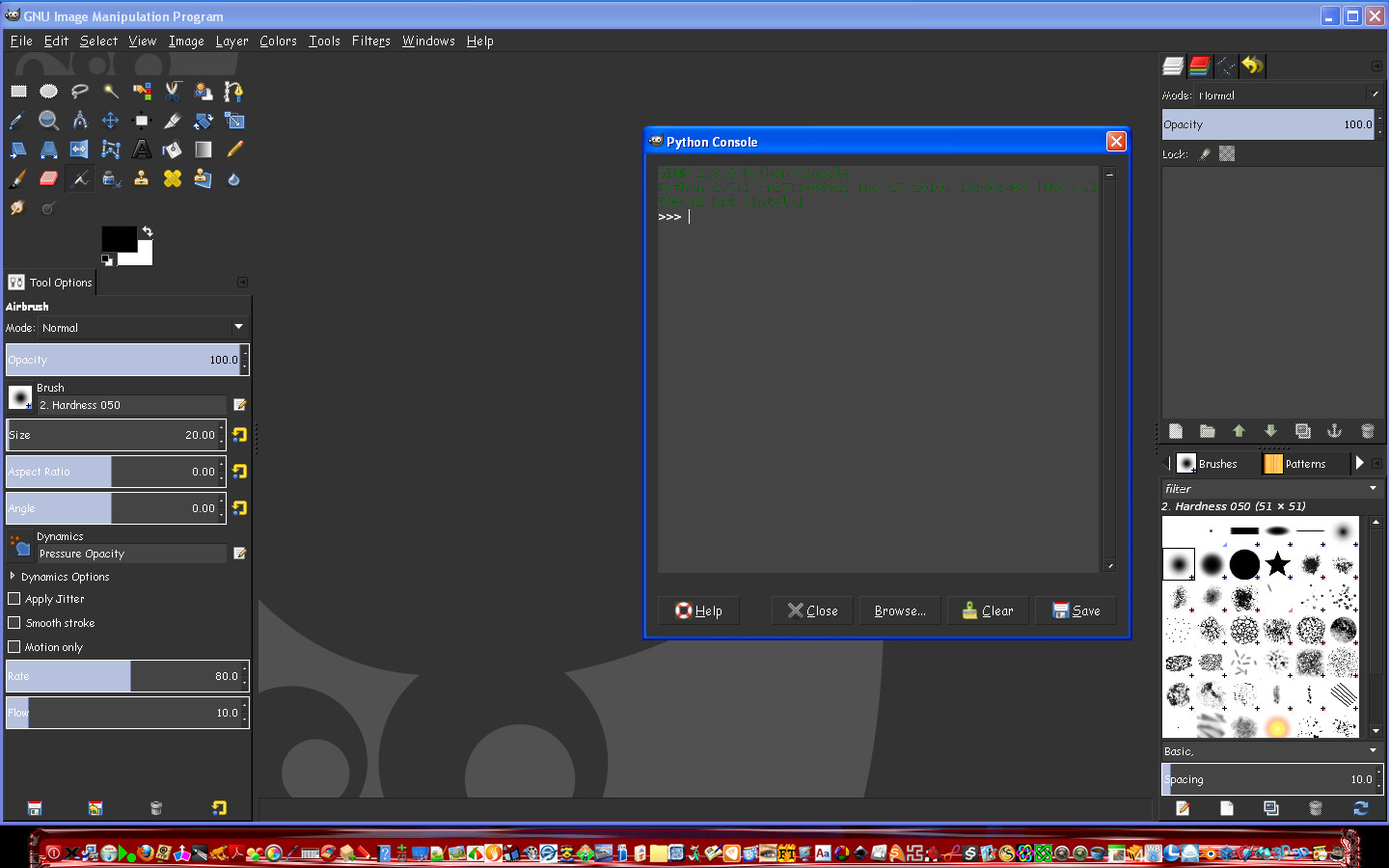Enable the Apply Jitter checkbox

[x=14, y=599]
